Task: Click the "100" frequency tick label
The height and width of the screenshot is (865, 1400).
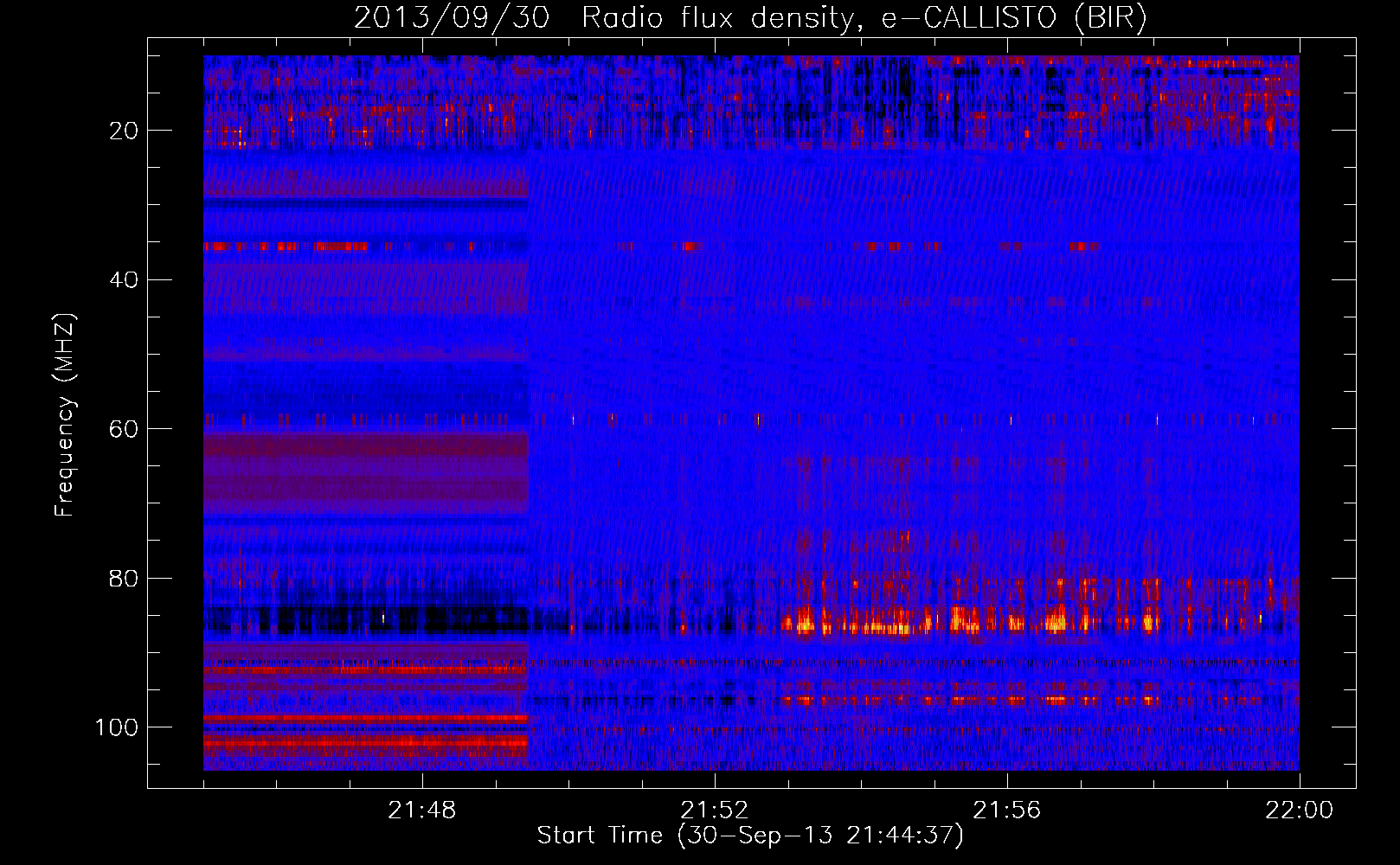Action: point(117,727)
